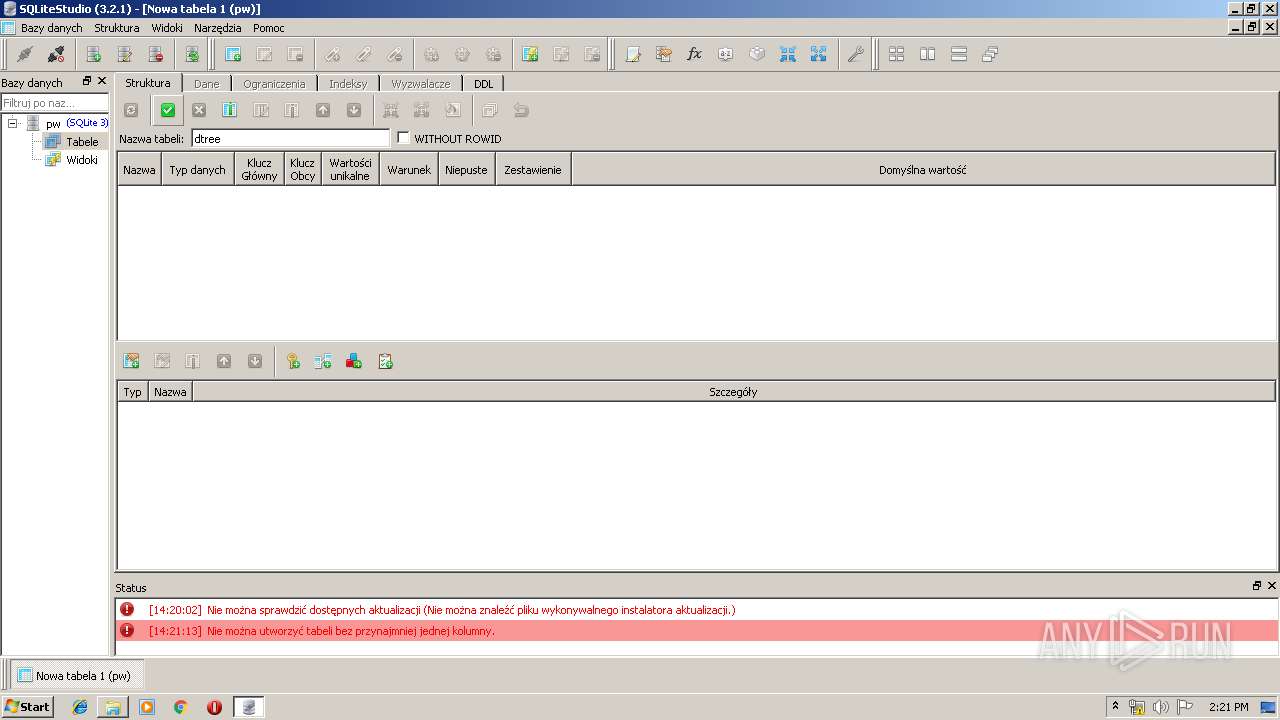
Task: Click the add primary key constraint icon
Action: [293, 361]
